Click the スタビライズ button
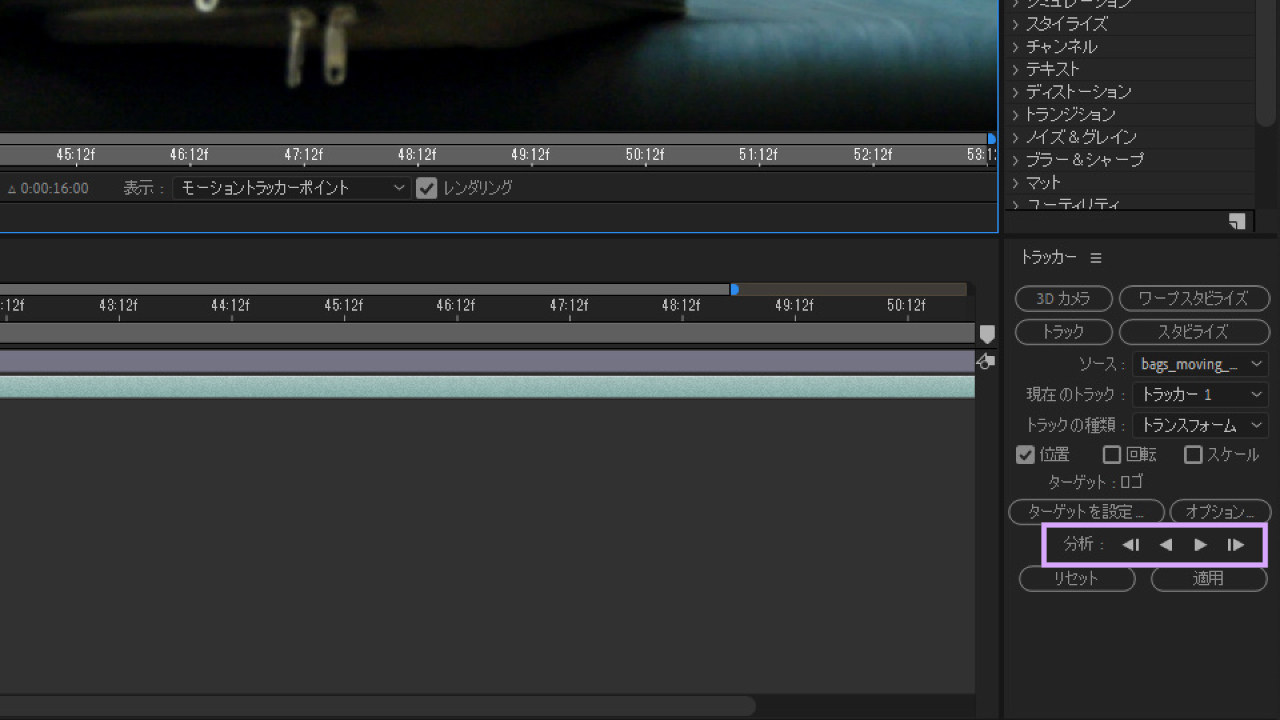The width and height of the screenshot is (1280, 720). click(1194, 331)
